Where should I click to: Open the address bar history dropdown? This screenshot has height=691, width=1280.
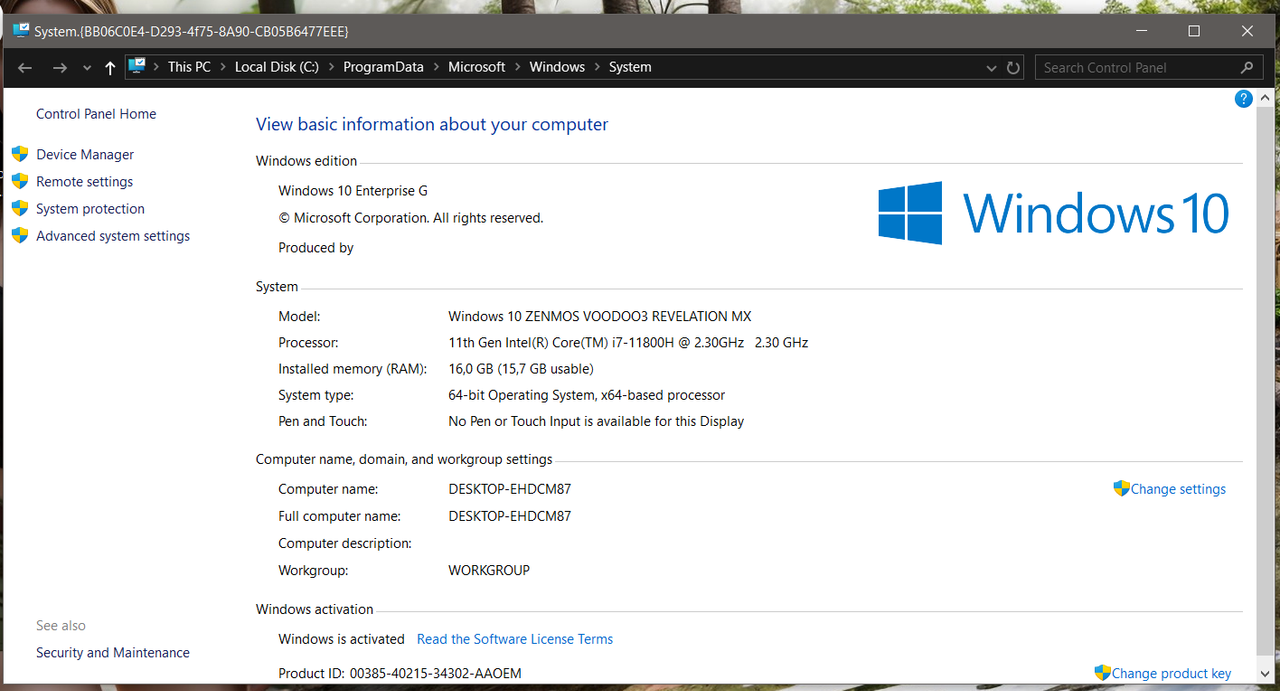click(x=991, y=68)
